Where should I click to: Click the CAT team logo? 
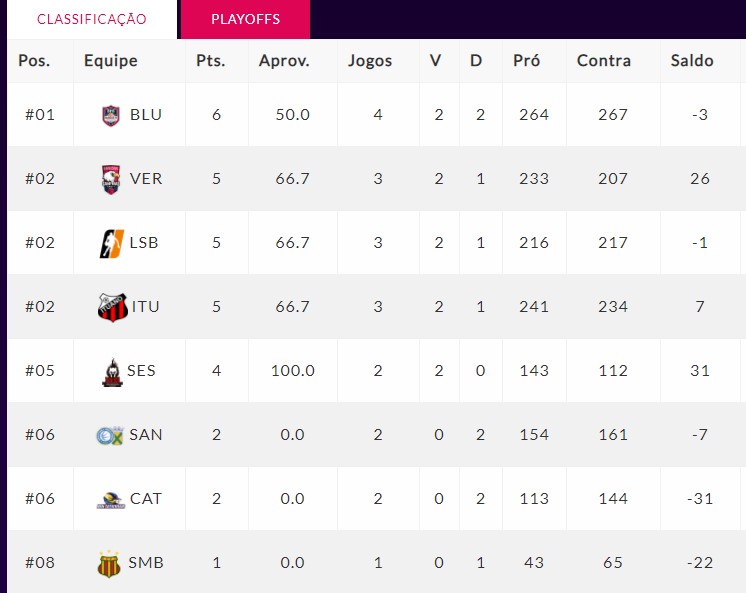[x=111, y=500]
